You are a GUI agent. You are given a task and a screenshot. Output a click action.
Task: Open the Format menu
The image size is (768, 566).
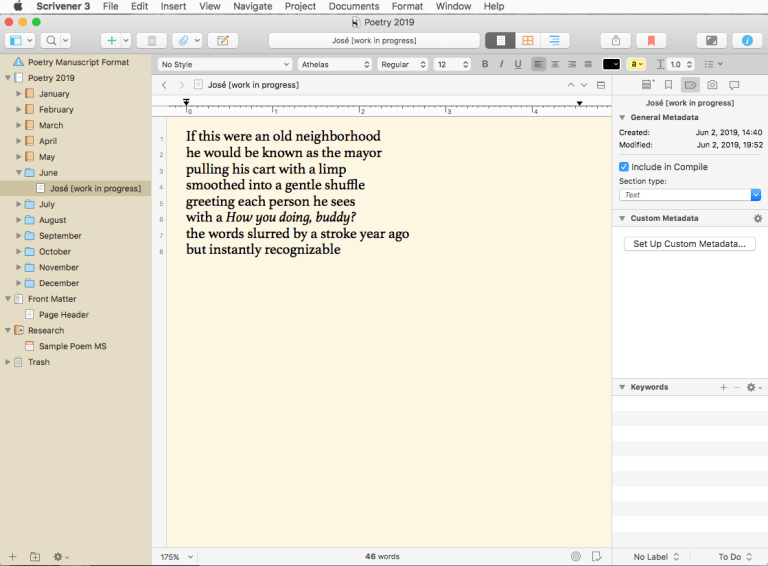pyautogui.click(x=407, y=6)
